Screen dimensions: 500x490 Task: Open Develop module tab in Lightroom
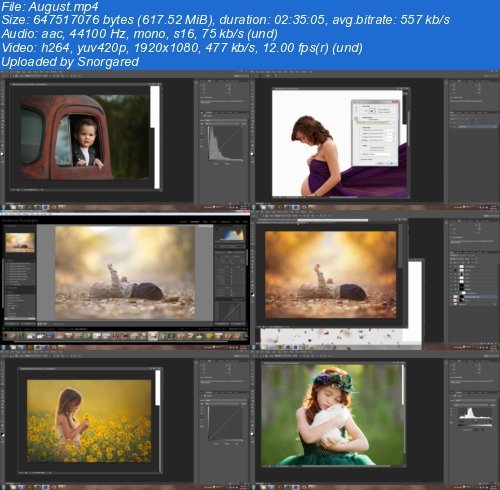tap(195, 221)
